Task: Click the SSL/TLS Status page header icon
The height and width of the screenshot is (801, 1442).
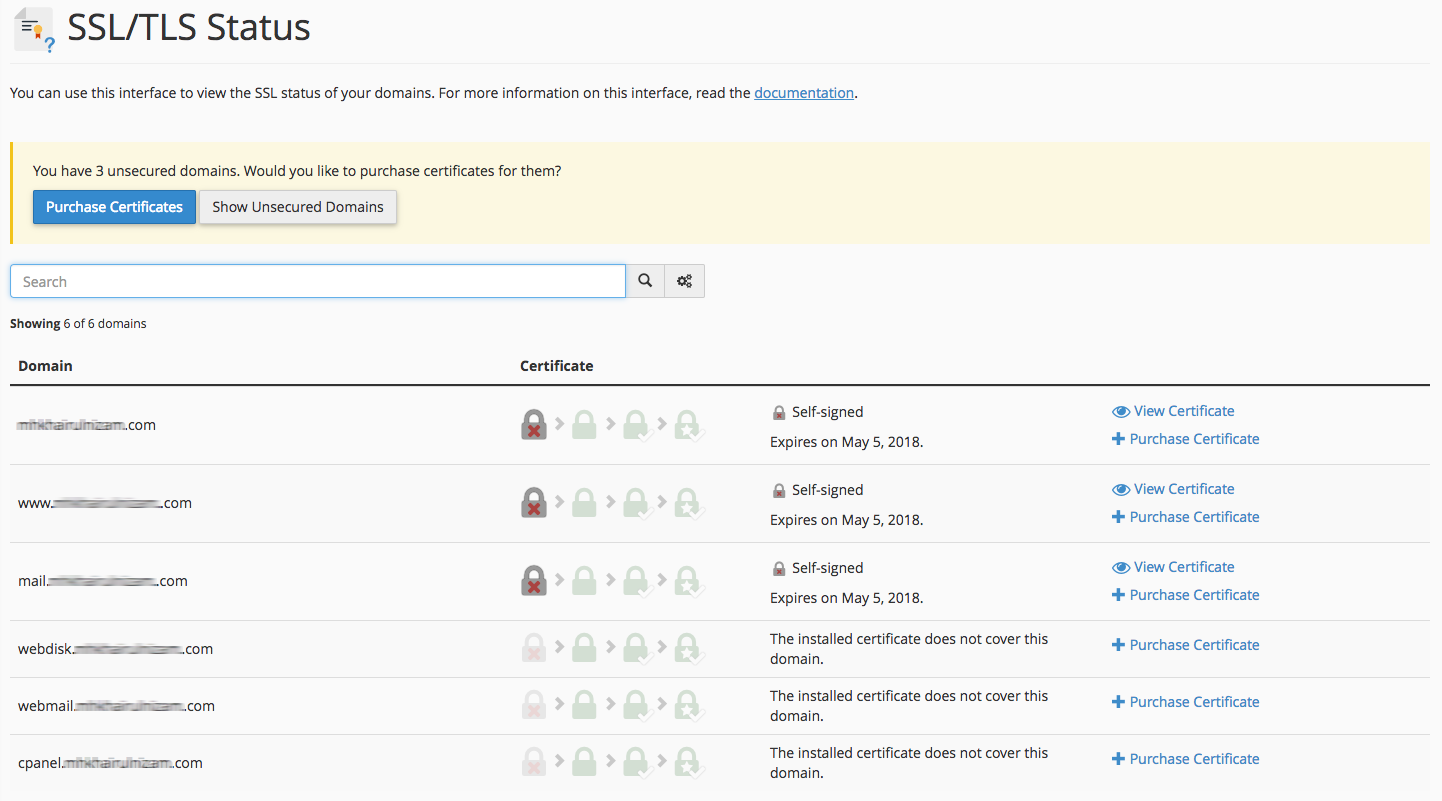Action: point(33,30)
